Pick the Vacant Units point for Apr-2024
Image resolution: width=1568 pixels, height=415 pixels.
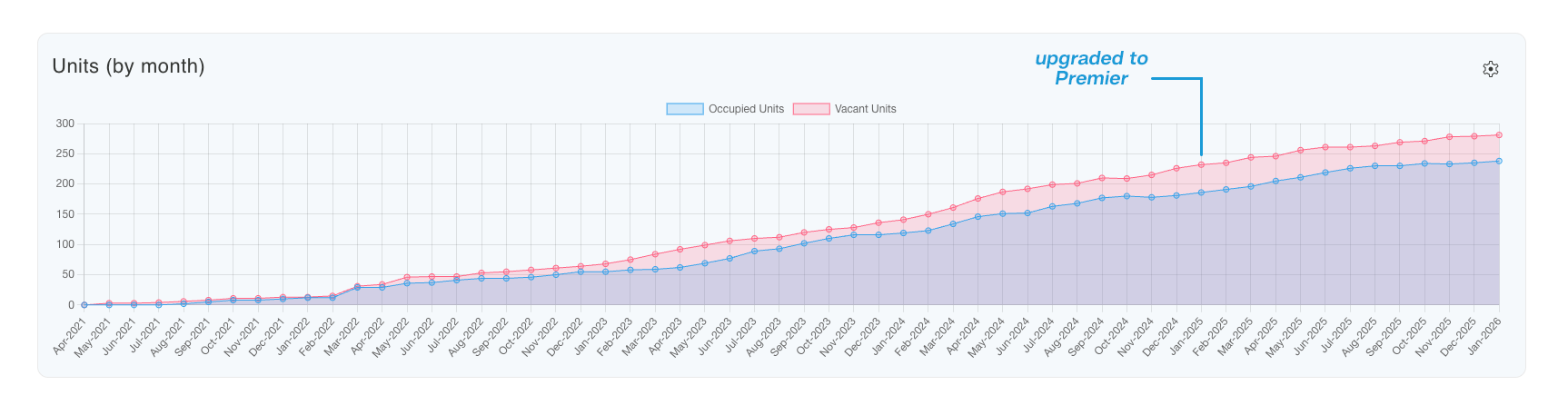pyautogui.click(x=978, y=199)
